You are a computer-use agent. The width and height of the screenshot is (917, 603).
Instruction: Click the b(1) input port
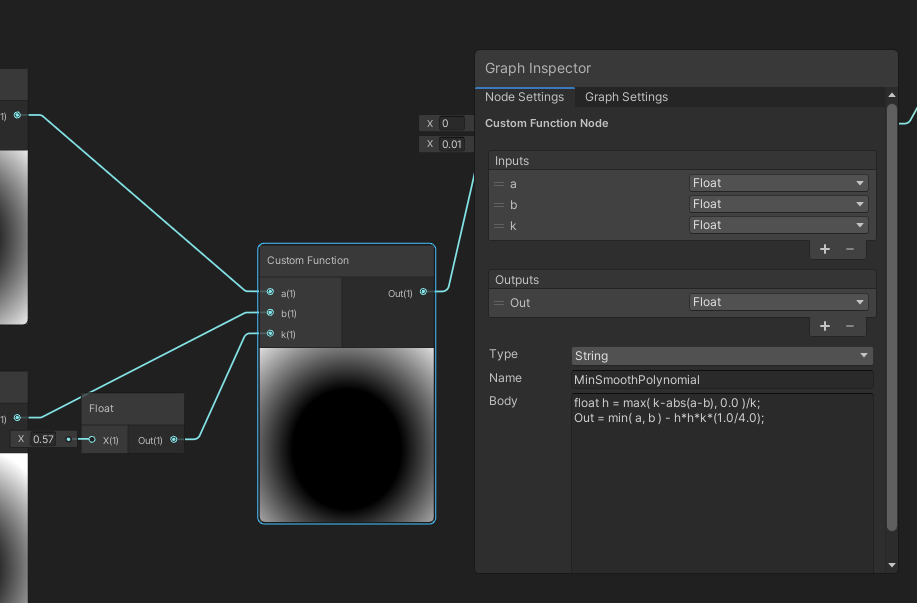(x=270, y=313)
